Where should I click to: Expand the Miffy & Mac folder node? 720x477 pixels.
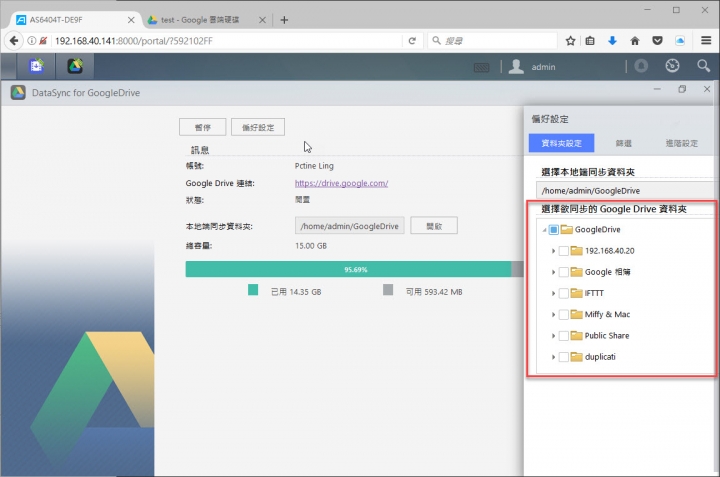point(553,314)
